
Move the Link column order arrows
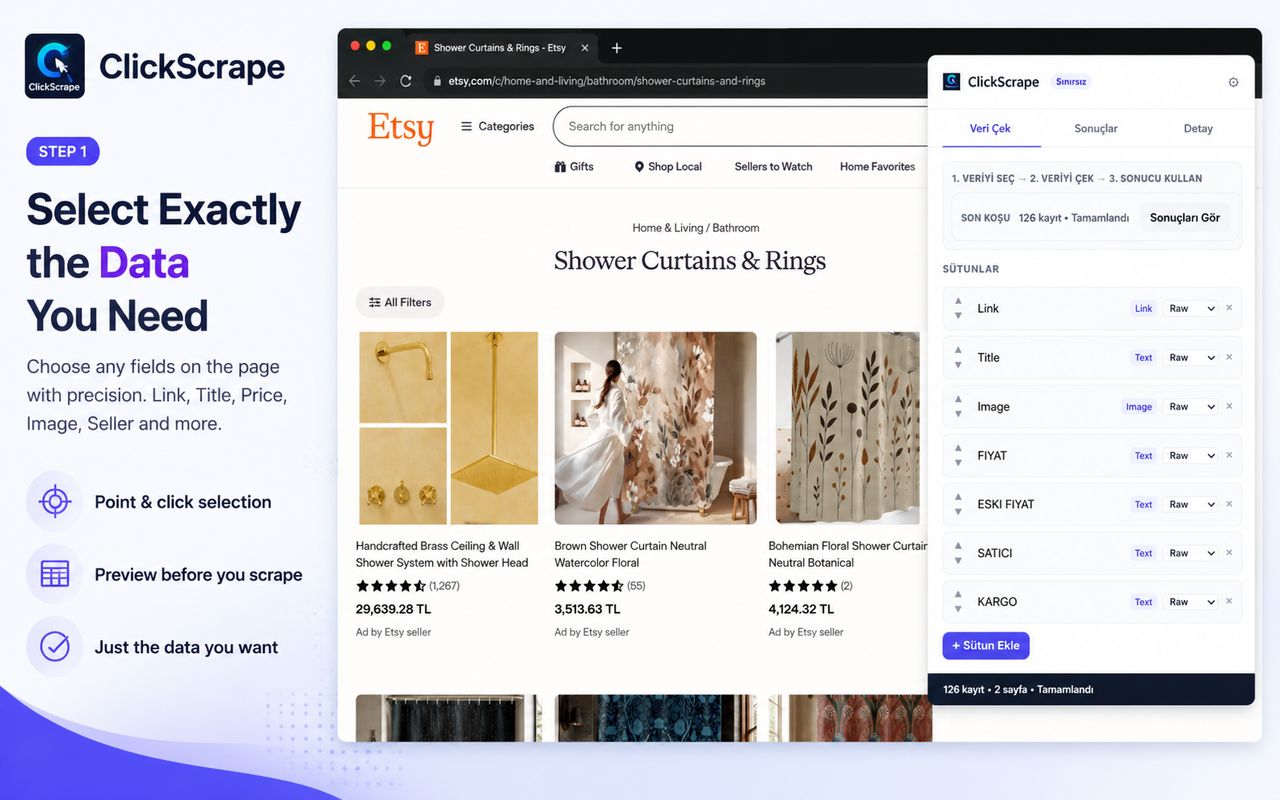click(x=958, y=308)
